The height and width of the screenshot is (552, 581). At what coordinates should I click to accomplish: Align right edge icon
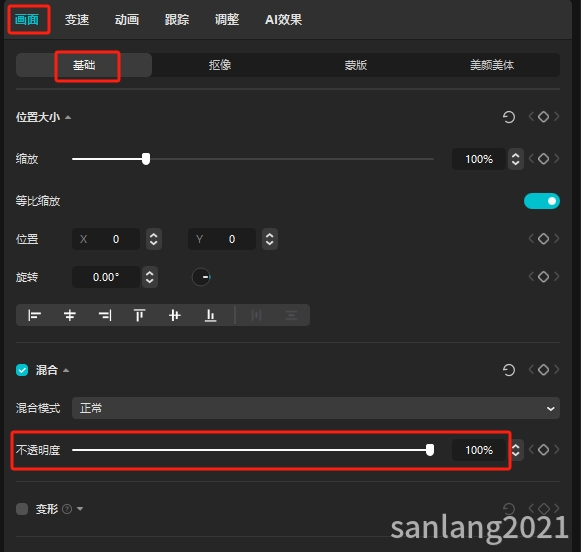[105, 315]
